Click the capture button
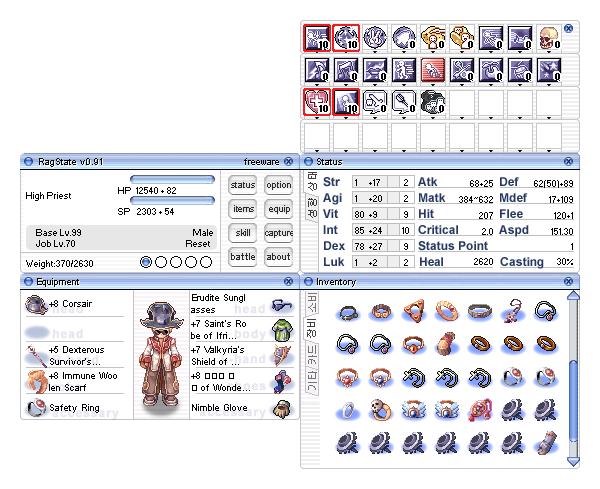This screenshot has width=600, height=489. [x=279, y=233]
